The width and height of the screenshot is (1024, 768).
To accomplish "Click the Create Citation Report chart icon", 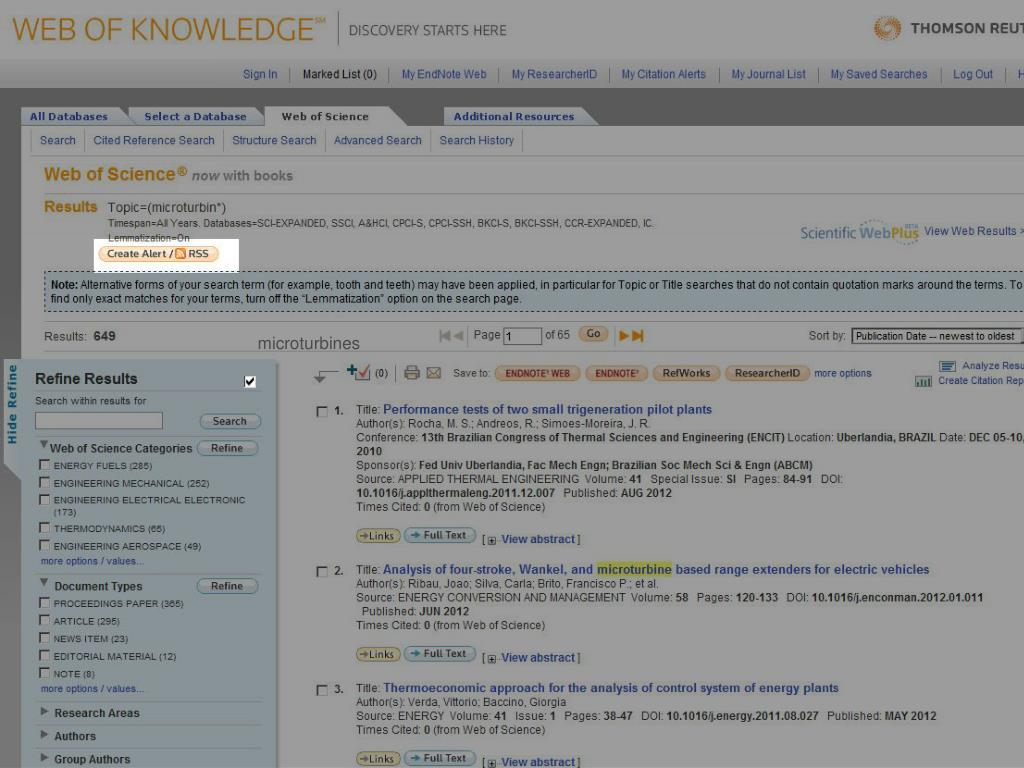I will (x=923, y=381).
